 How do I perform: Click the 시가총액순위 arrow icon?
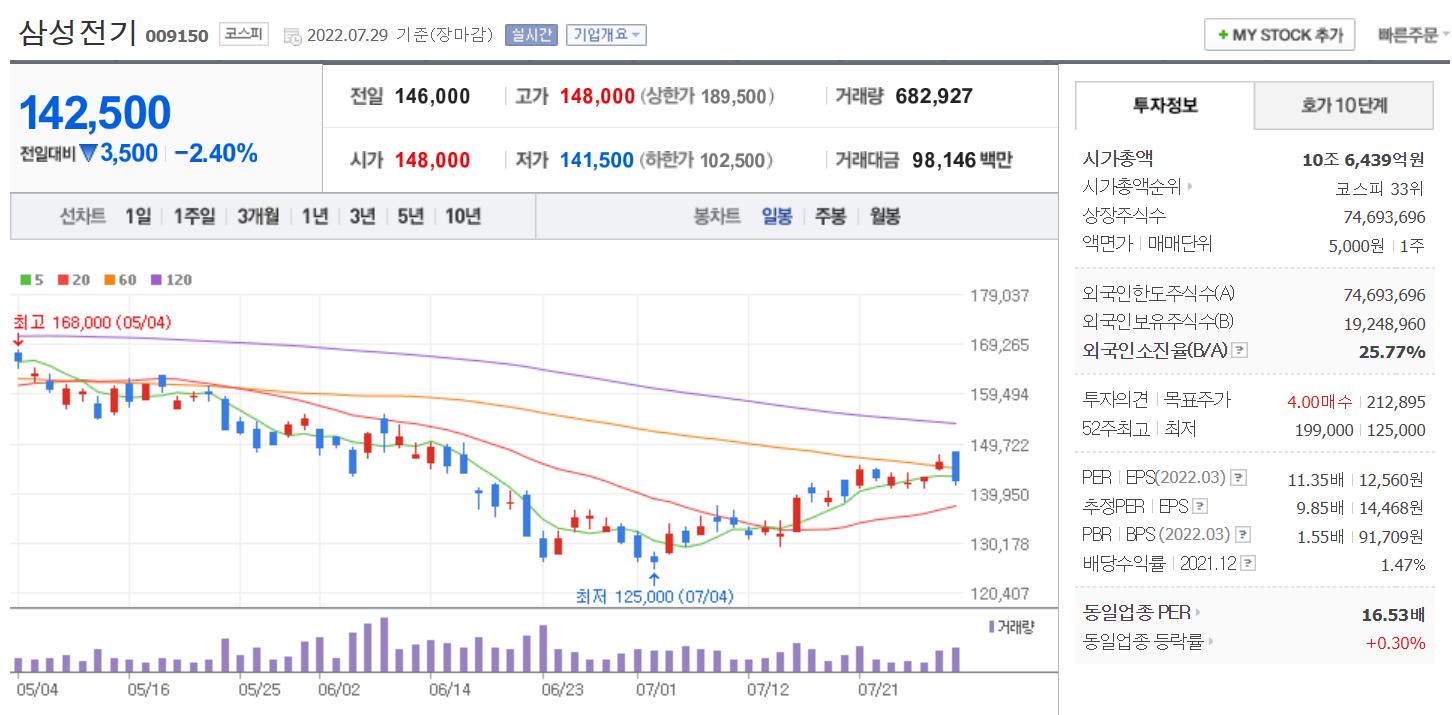(x=1190, y=187)
